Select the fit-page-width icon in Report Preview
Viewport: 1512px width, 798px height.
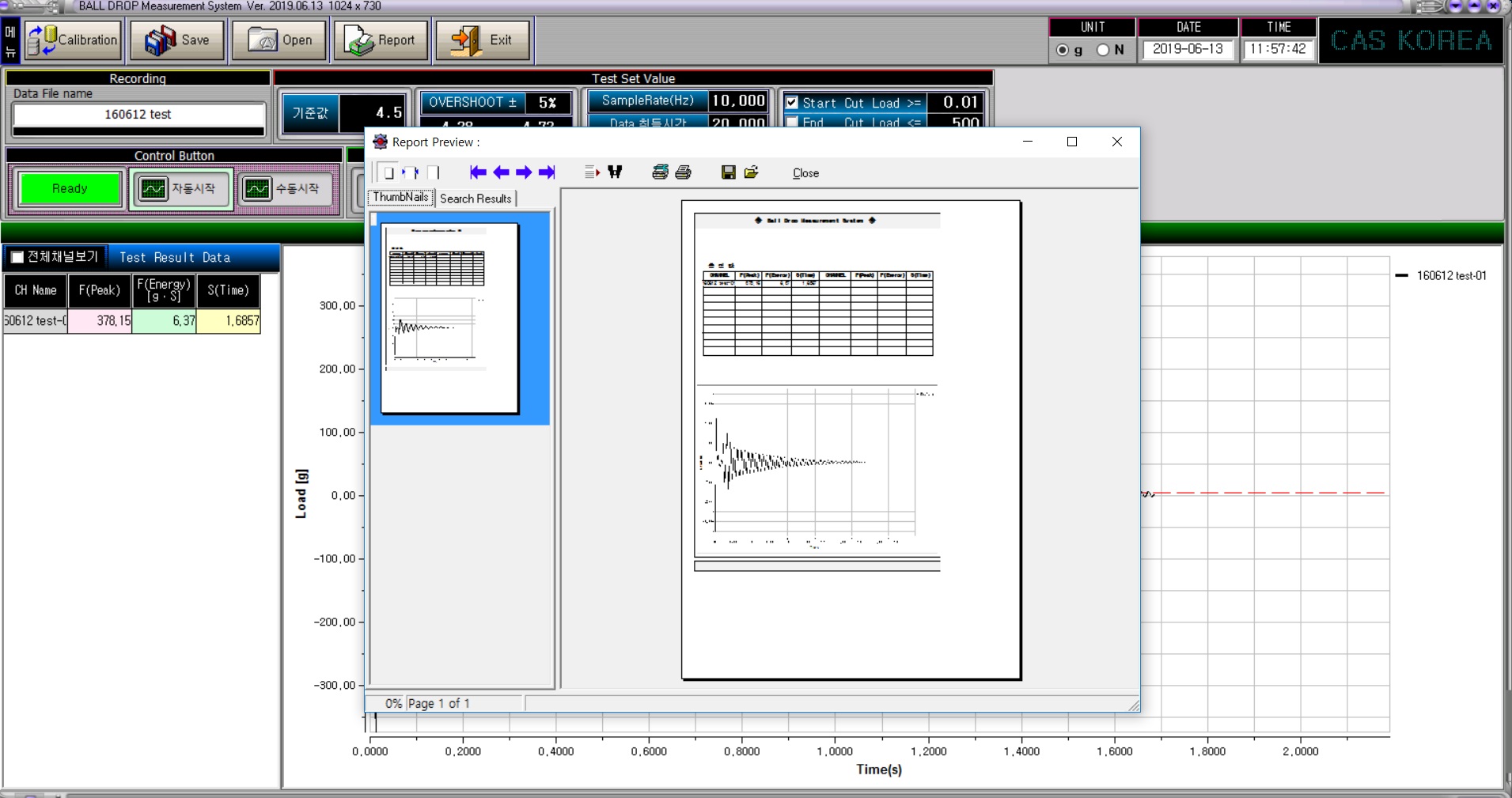pyautogui.click(x=411, y=172)
